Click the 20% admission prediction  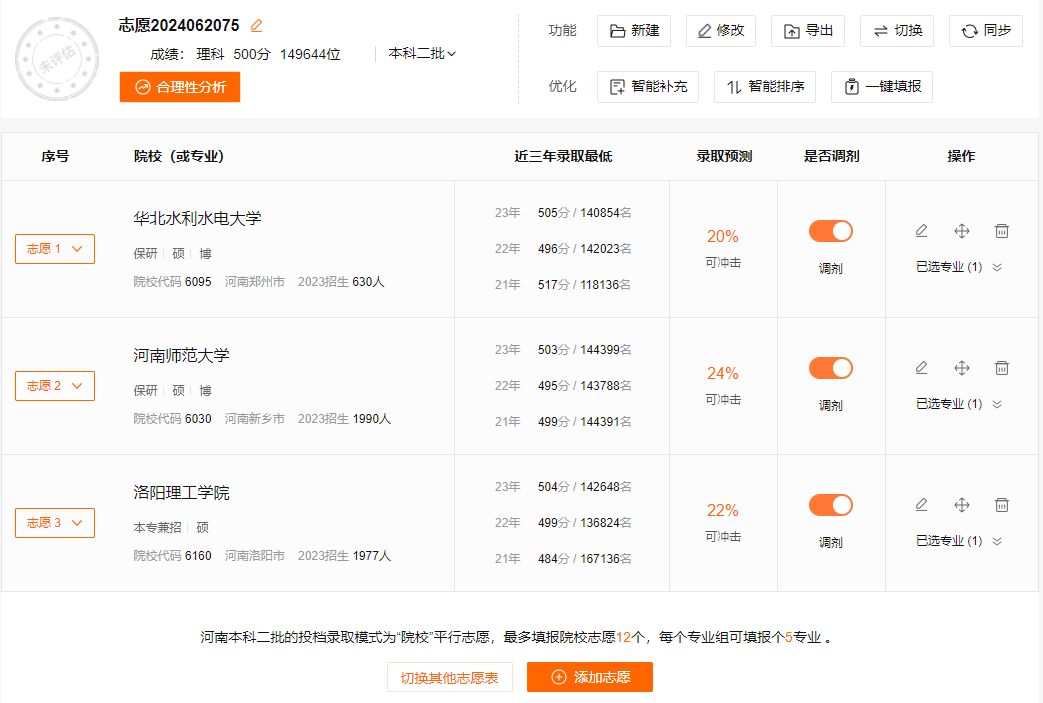pos(723,236)
